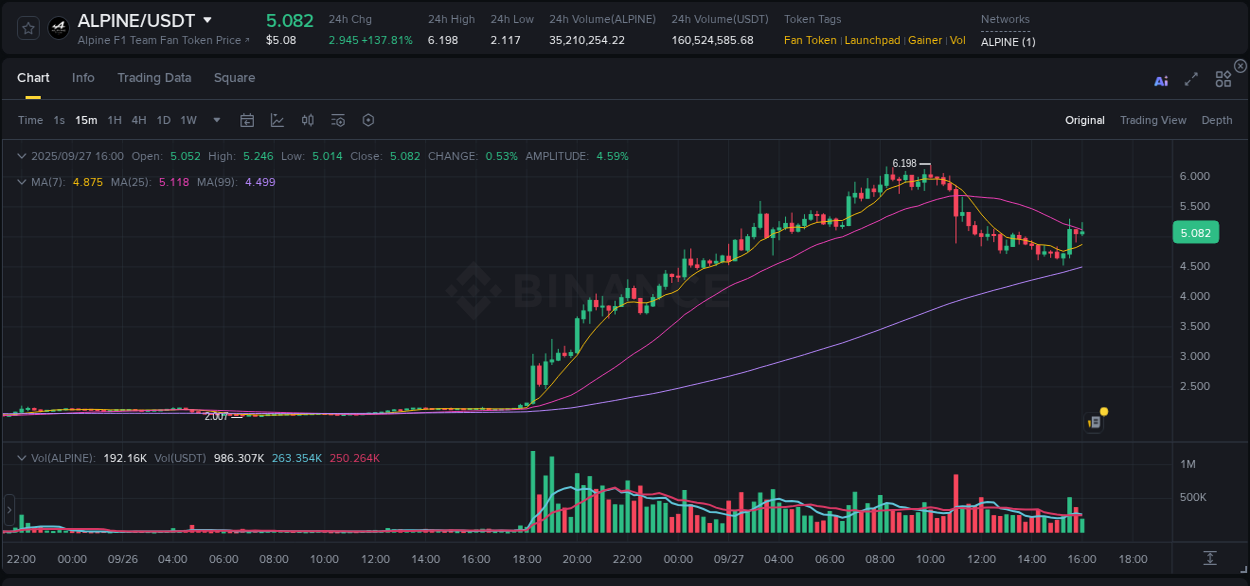Collapse the MA indicators row chevron
Viewport: 1250px width, 586px height.
coord(21,182)
